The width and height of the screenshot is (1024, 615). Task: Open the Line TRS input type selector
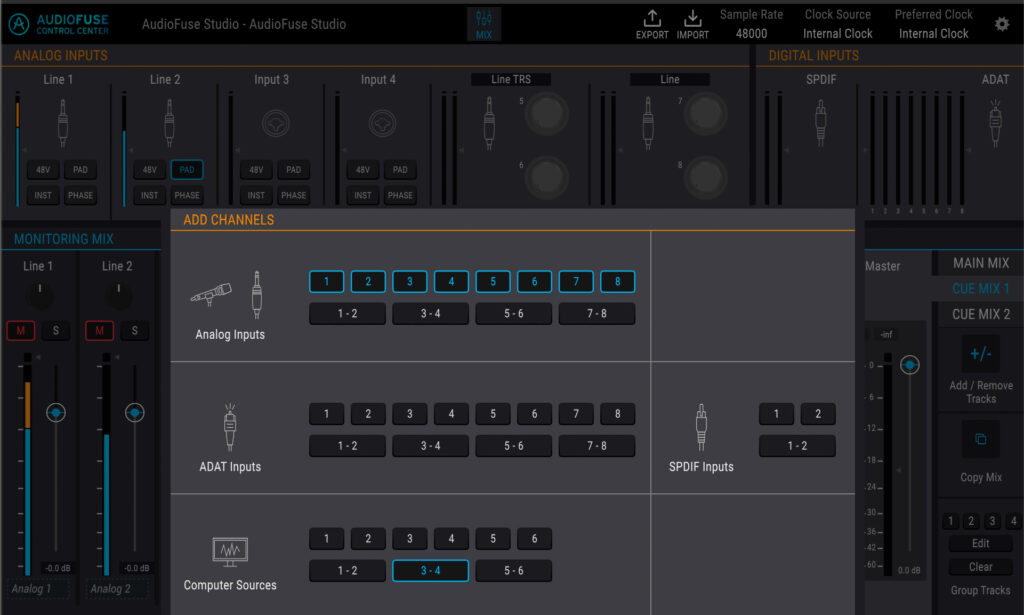(511, 79)
